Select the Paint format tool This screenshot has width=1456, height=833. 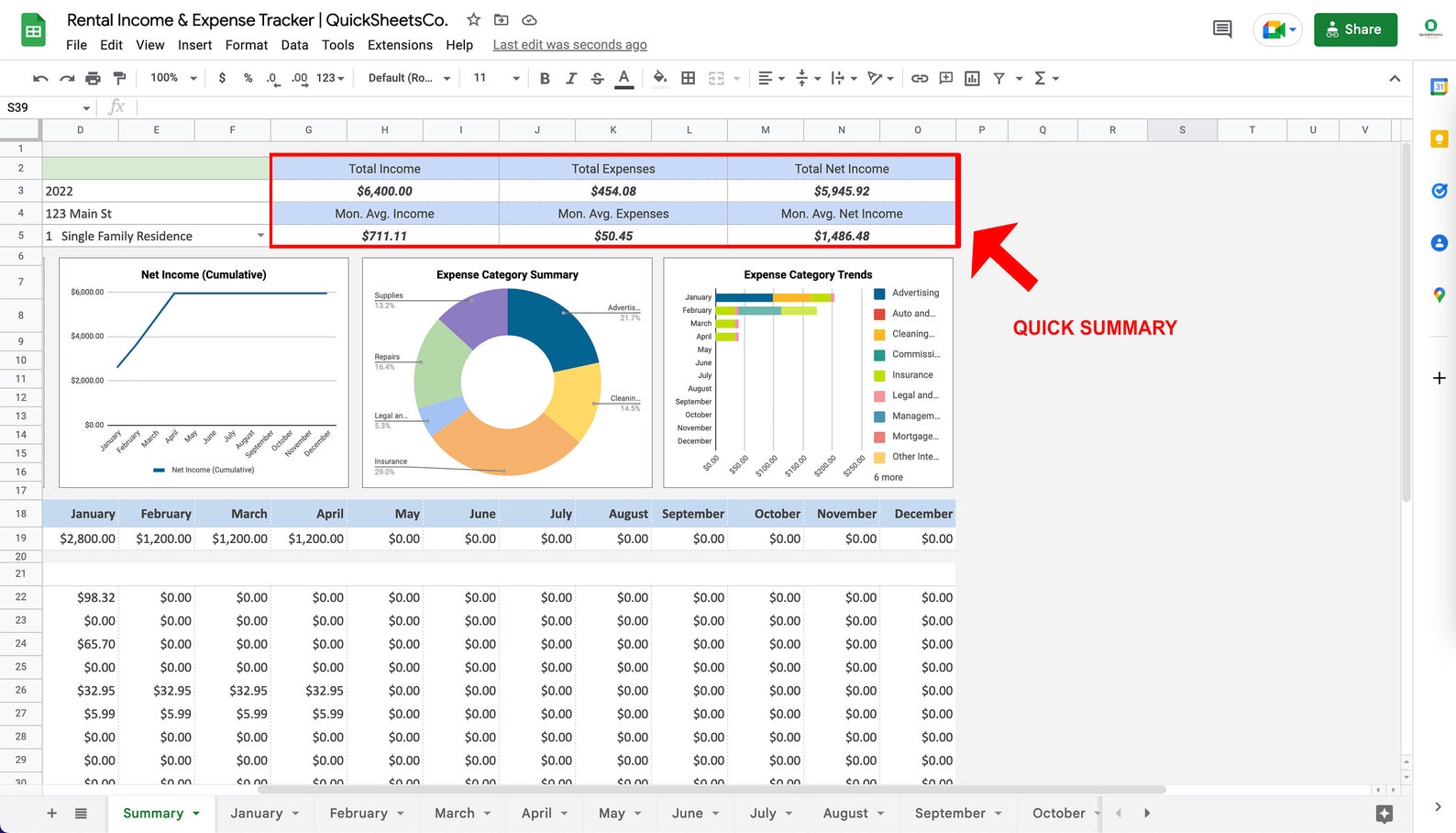tap(118, 79)
